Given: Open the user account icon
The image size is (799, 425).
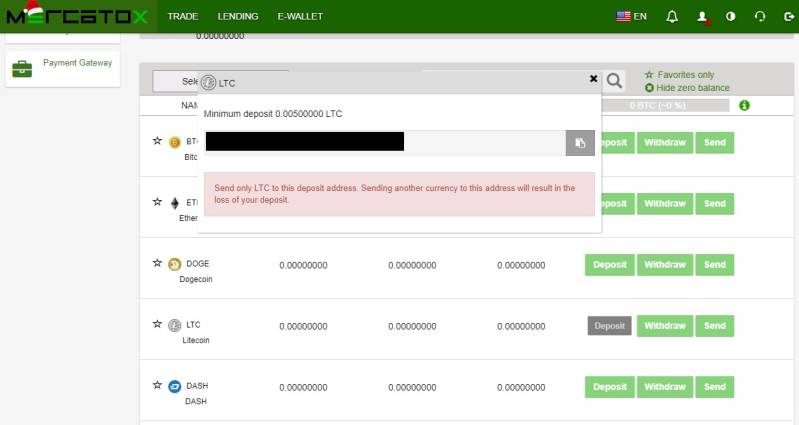Looking at the screenshot, I should tap(703, 17).
